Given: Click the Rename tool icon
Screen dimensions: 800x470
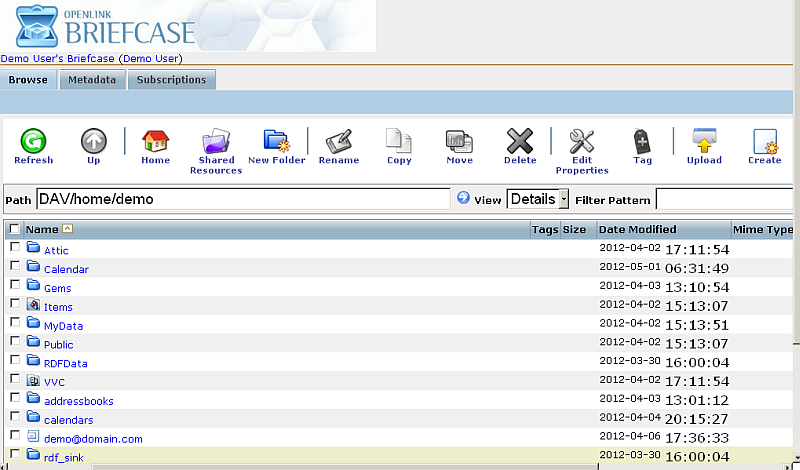Looking at the screenshot, I should point(338,142).
